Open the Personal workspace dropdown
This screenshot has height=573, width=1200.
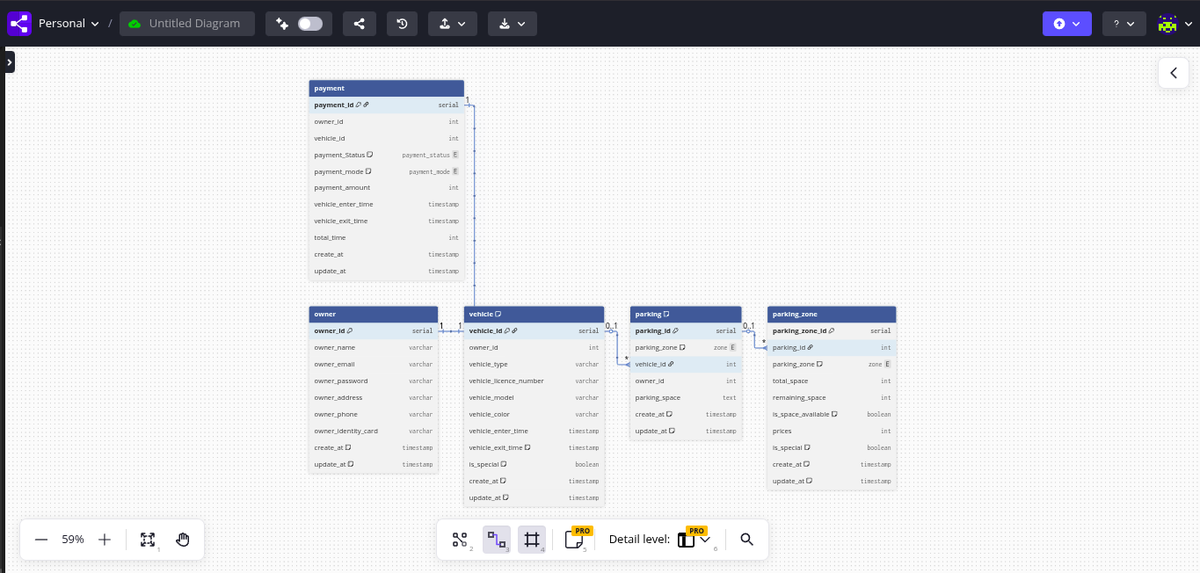[68, 23]
